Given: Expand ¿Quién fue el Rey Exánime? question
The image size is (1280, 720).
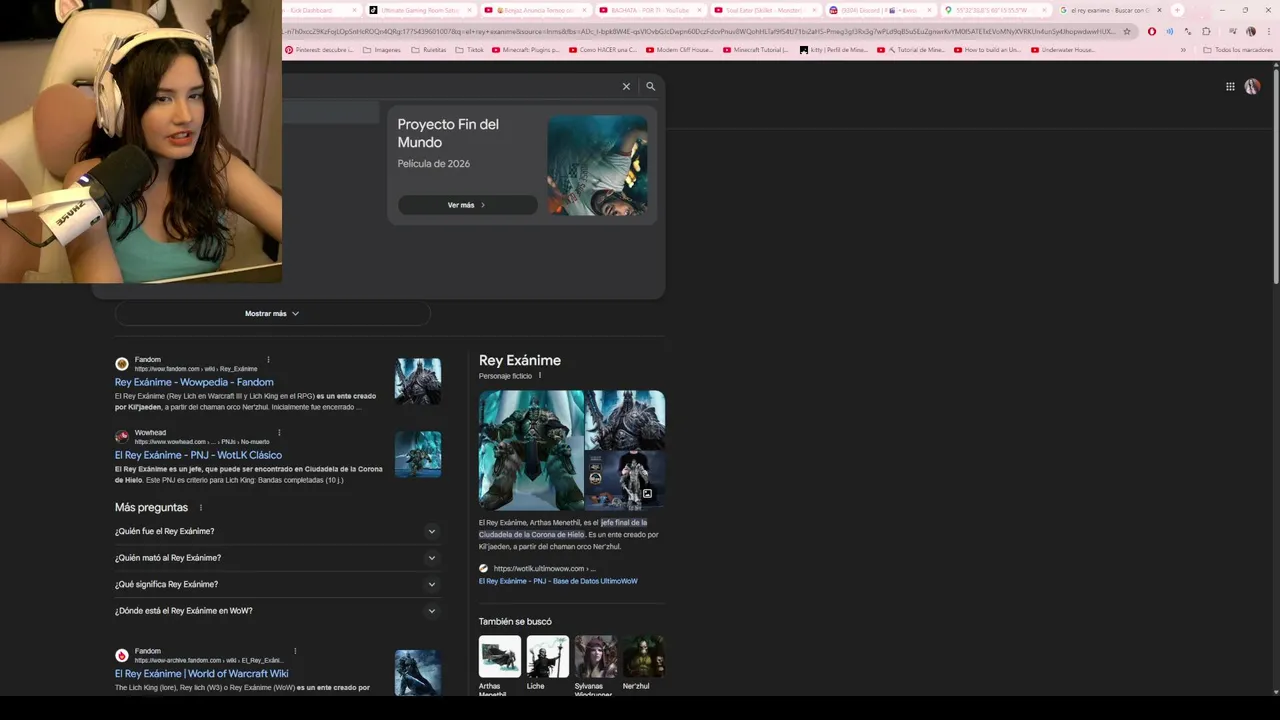Looking at the screenshot, I should pyautogui.click(x=278, y=532).
